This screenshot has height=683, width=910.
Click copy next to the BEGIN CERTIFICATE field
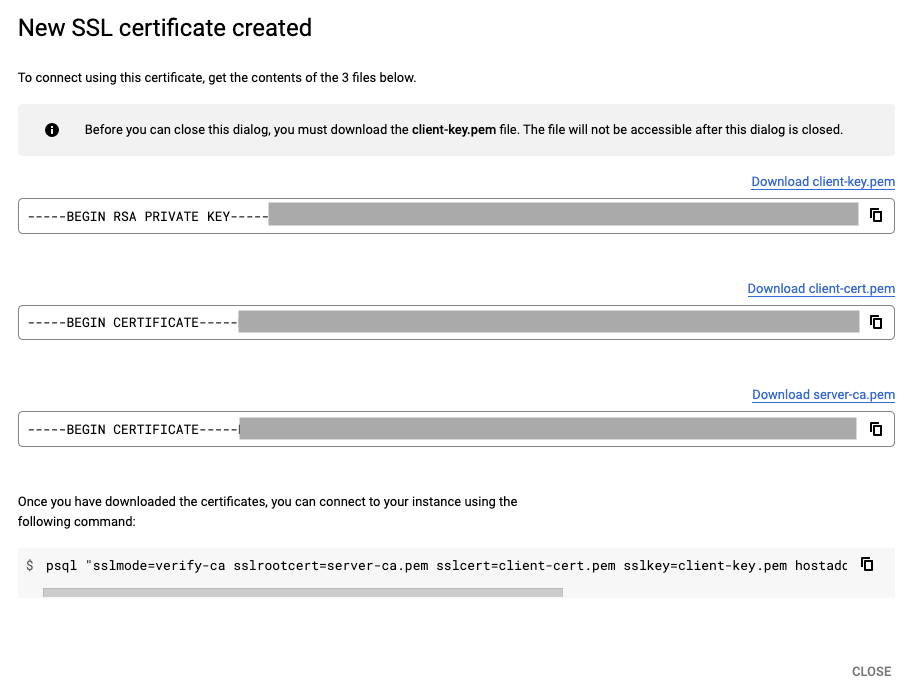[x=876, y=322]
